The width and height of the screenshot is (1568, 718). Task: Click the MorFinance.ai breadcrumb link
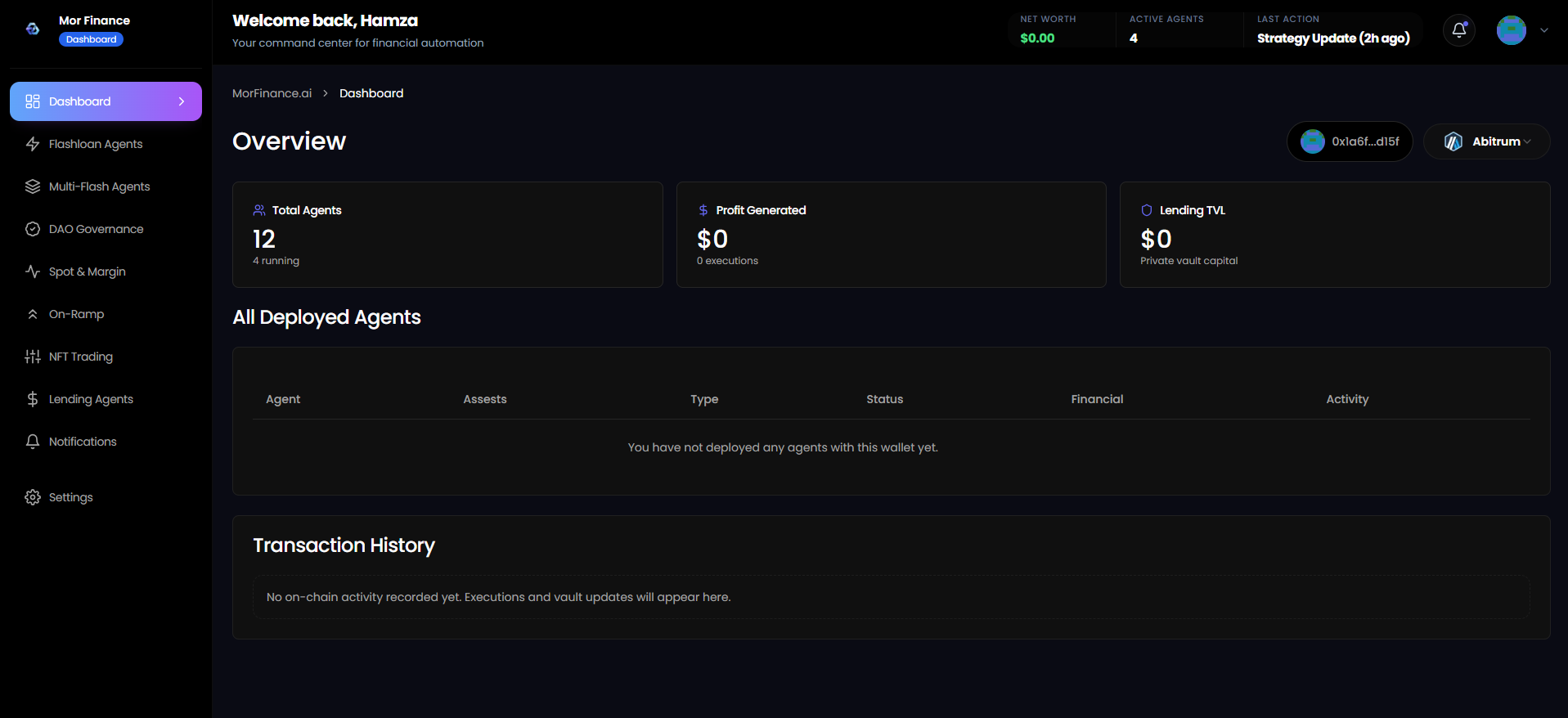click(x=272, y=93)
